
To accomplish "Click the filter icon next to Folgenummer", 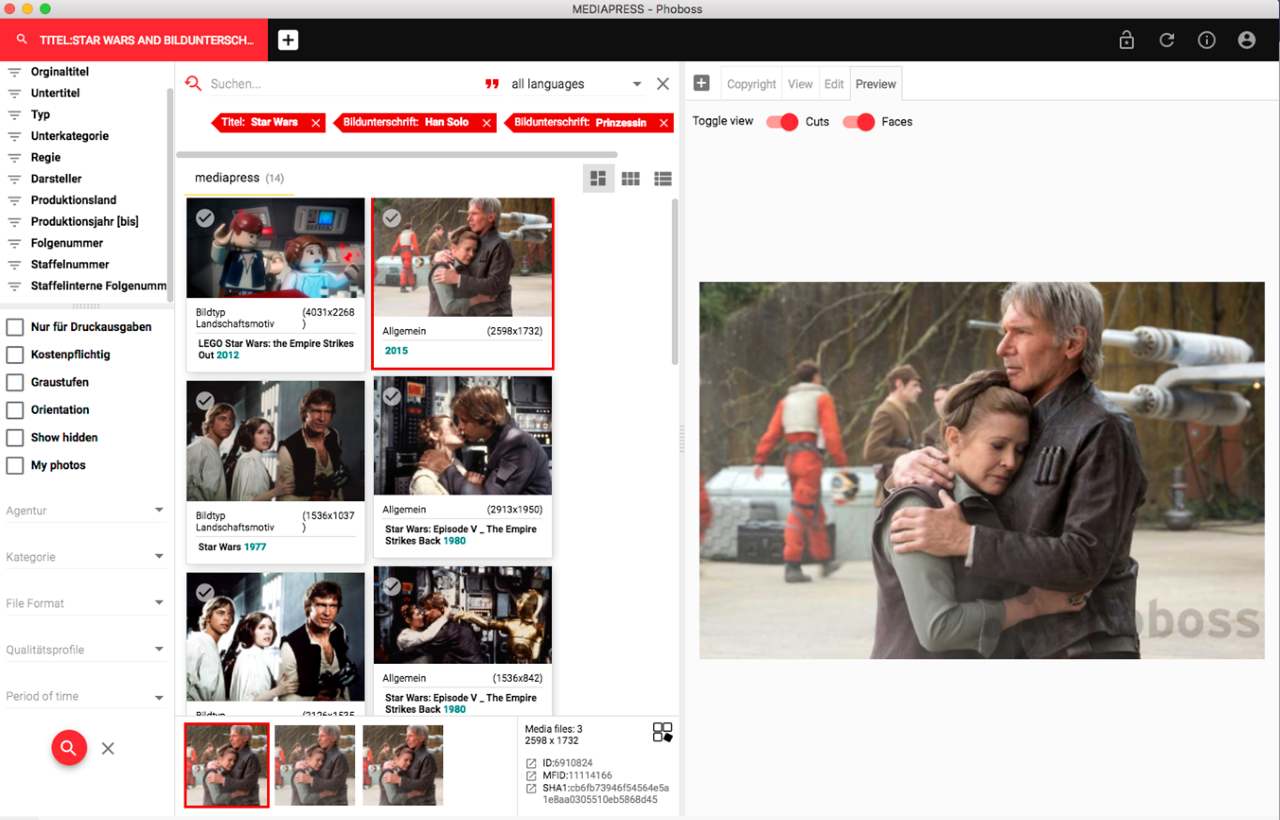I will coord(15,243).
